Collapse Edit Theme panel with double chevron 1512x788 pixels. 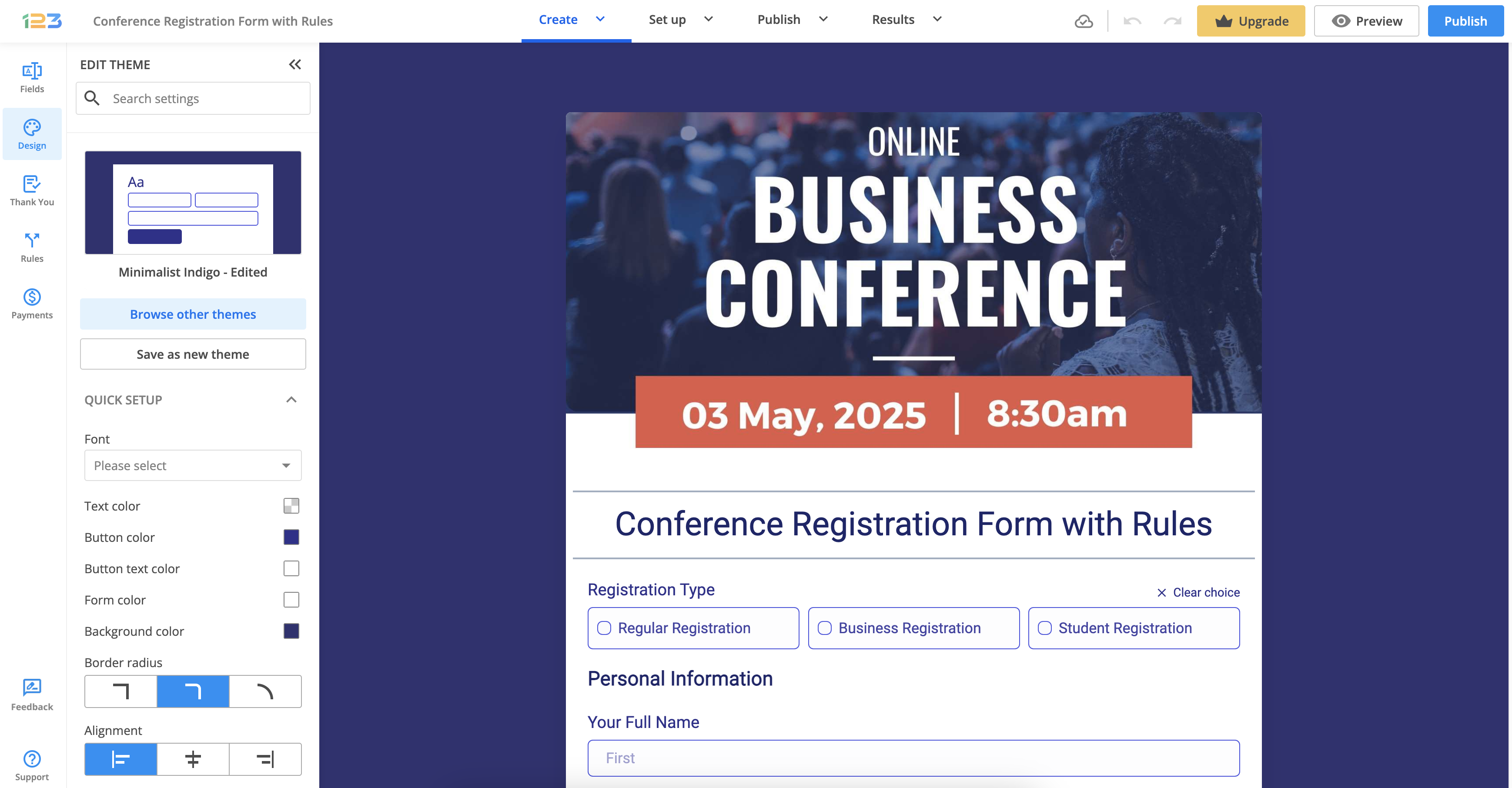click(x=294, y=64)
